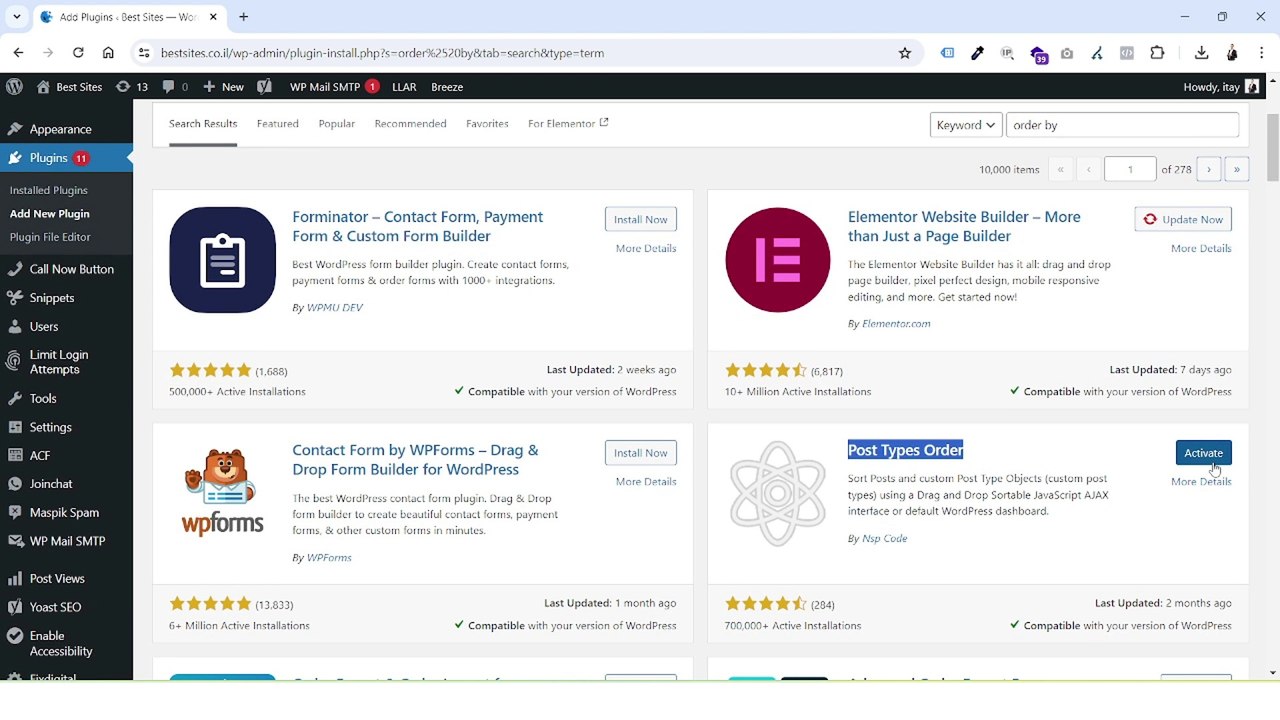Open the IP lookup extension
The image size is (1280, 720).
(x=1007, y=53)
